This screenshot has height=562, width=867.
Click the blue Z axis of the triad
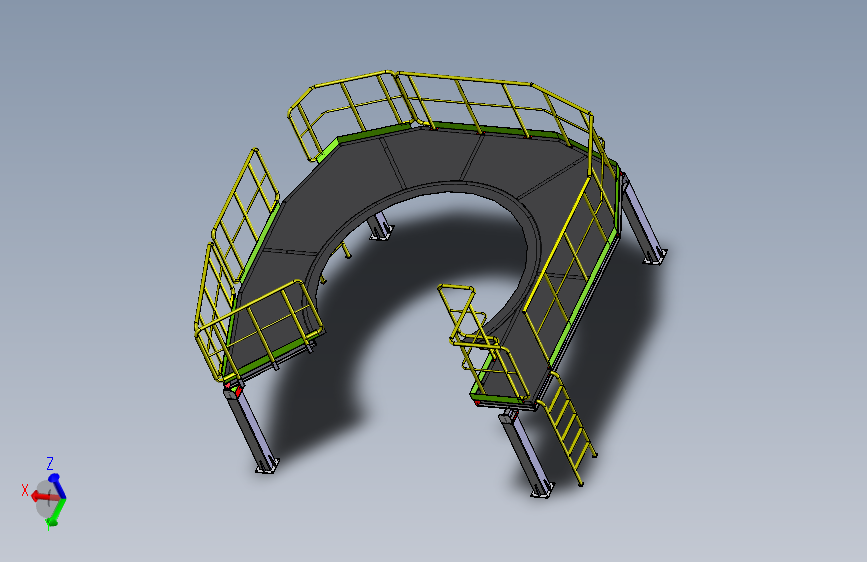coord(56,485)
